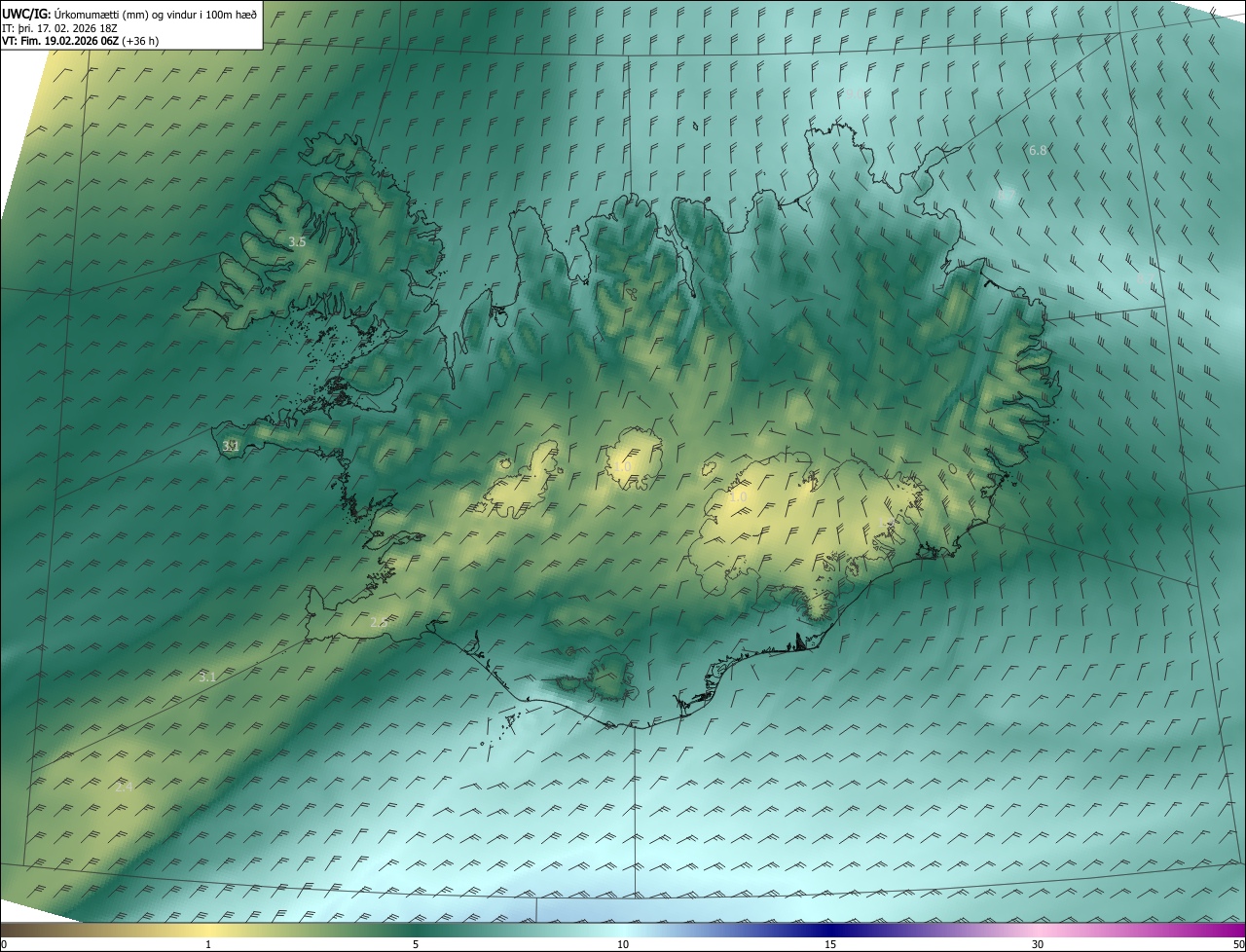Click the 2.5 value on the map

(x=379, y=622)
